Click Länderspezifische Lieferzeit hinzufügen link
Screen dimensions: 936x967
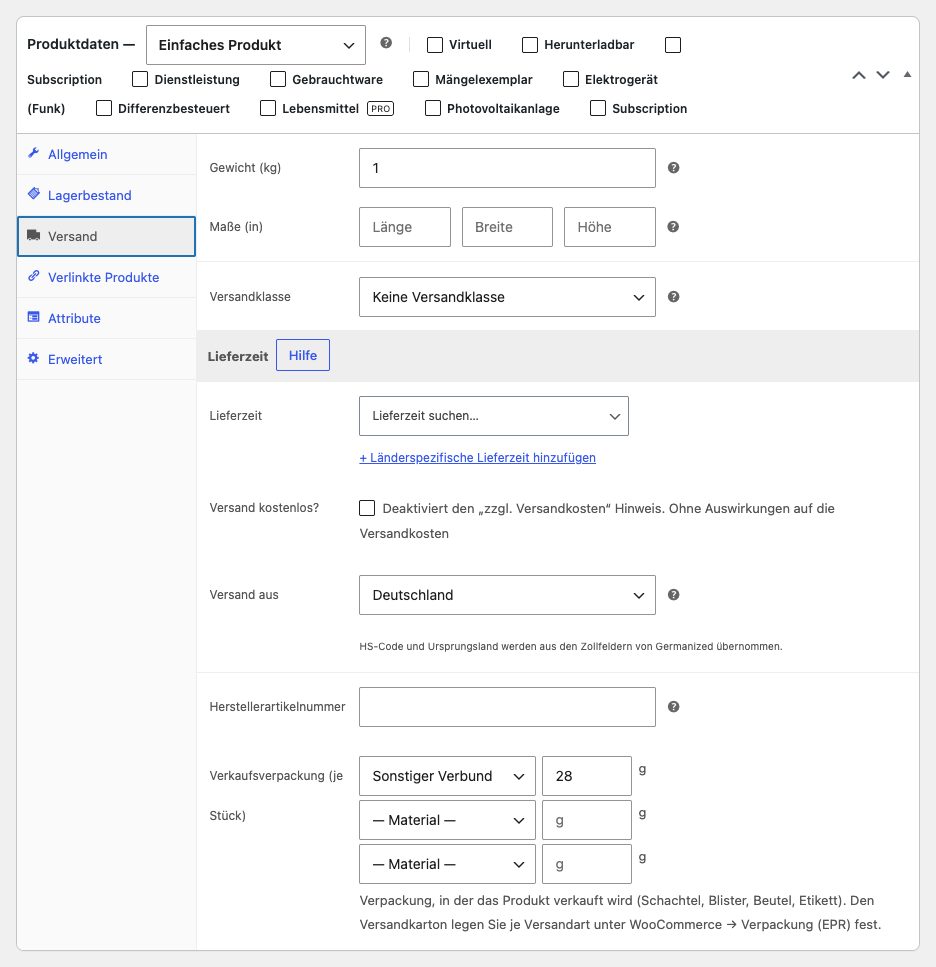(477, 458)
